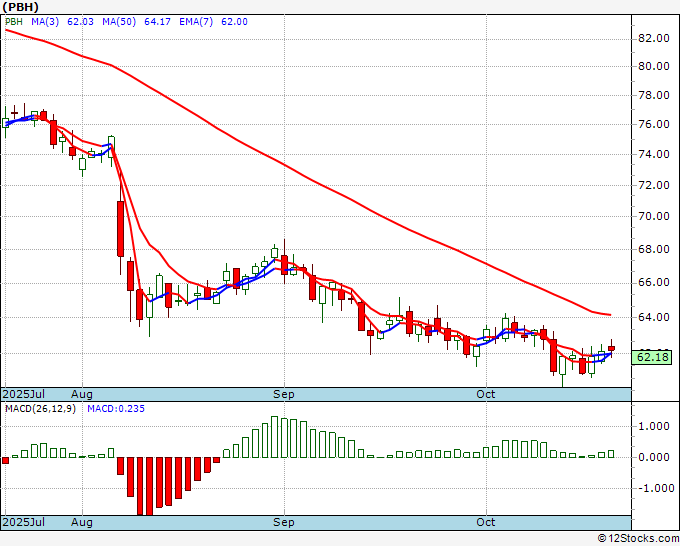
Task: Click the MA(3) indicator label
Action: 45,22
